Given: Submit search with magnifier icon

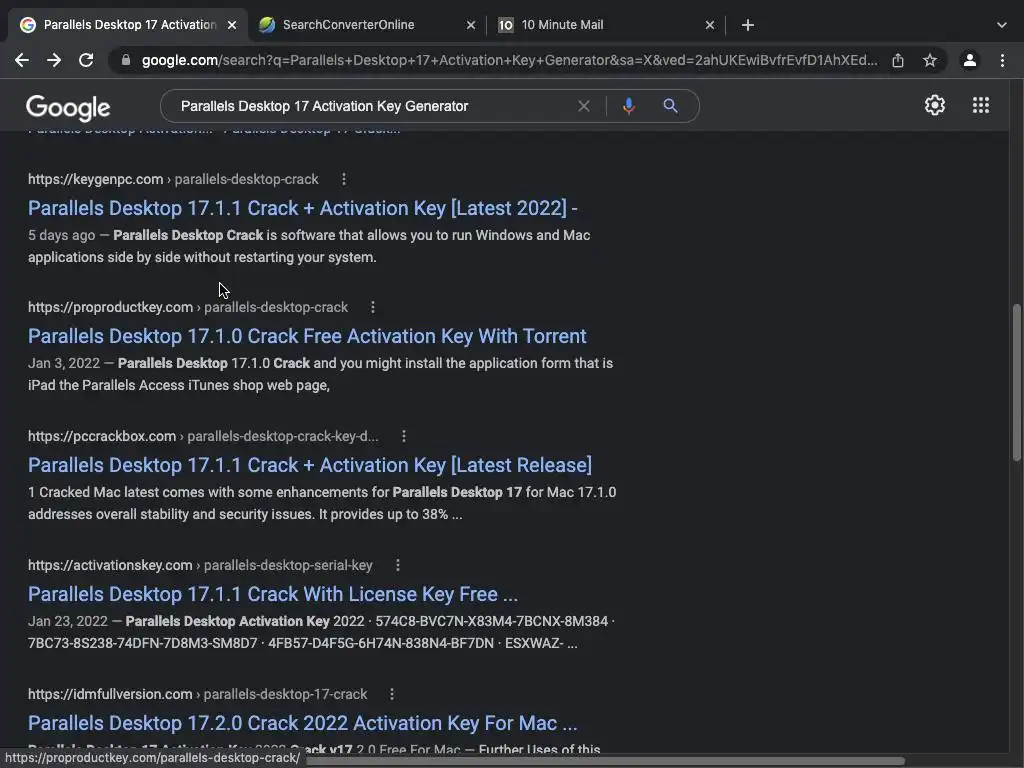Looking at the screenshot, I should click(x=670, y=106).
